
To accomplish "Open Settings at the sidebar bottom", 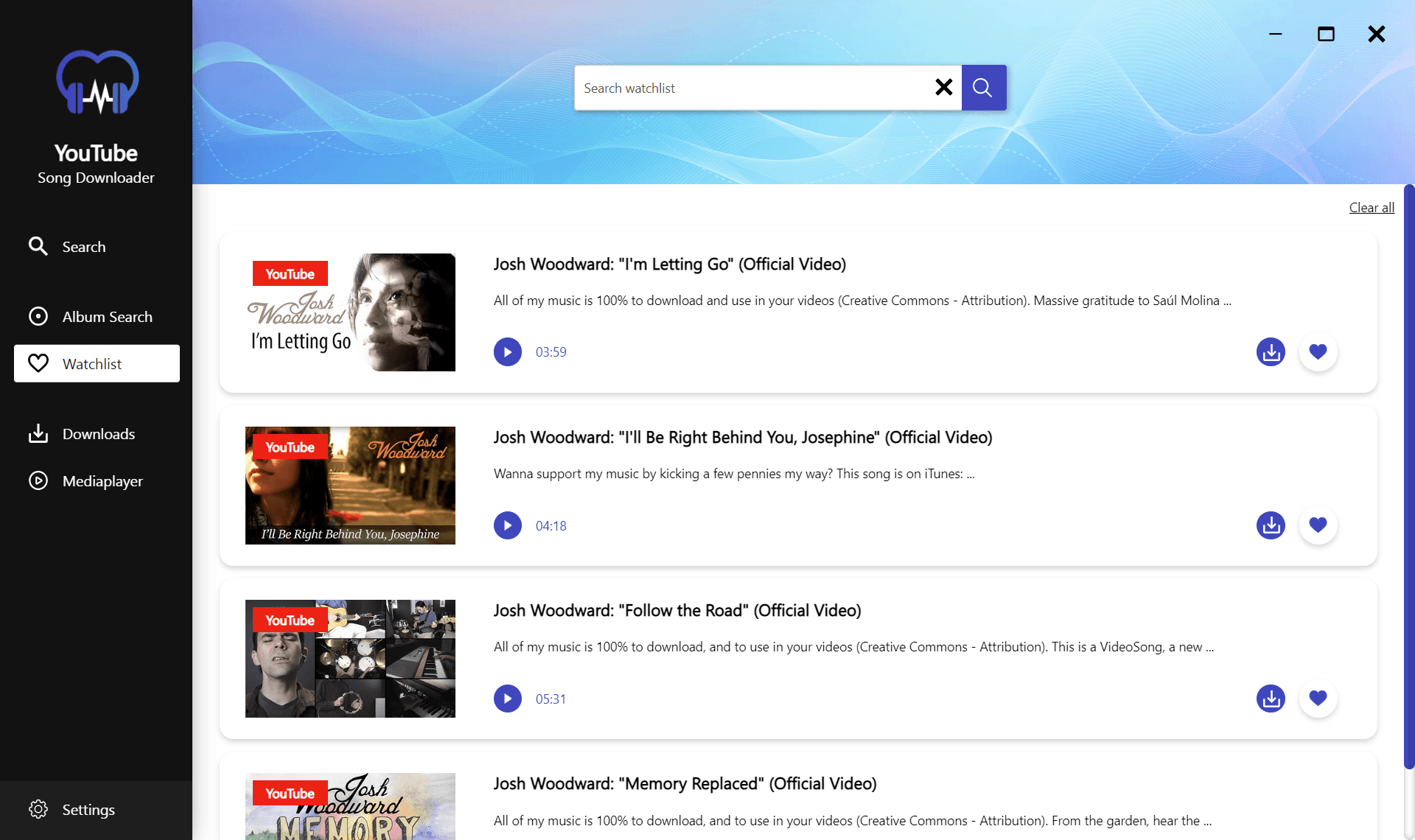I will (96, 810).
